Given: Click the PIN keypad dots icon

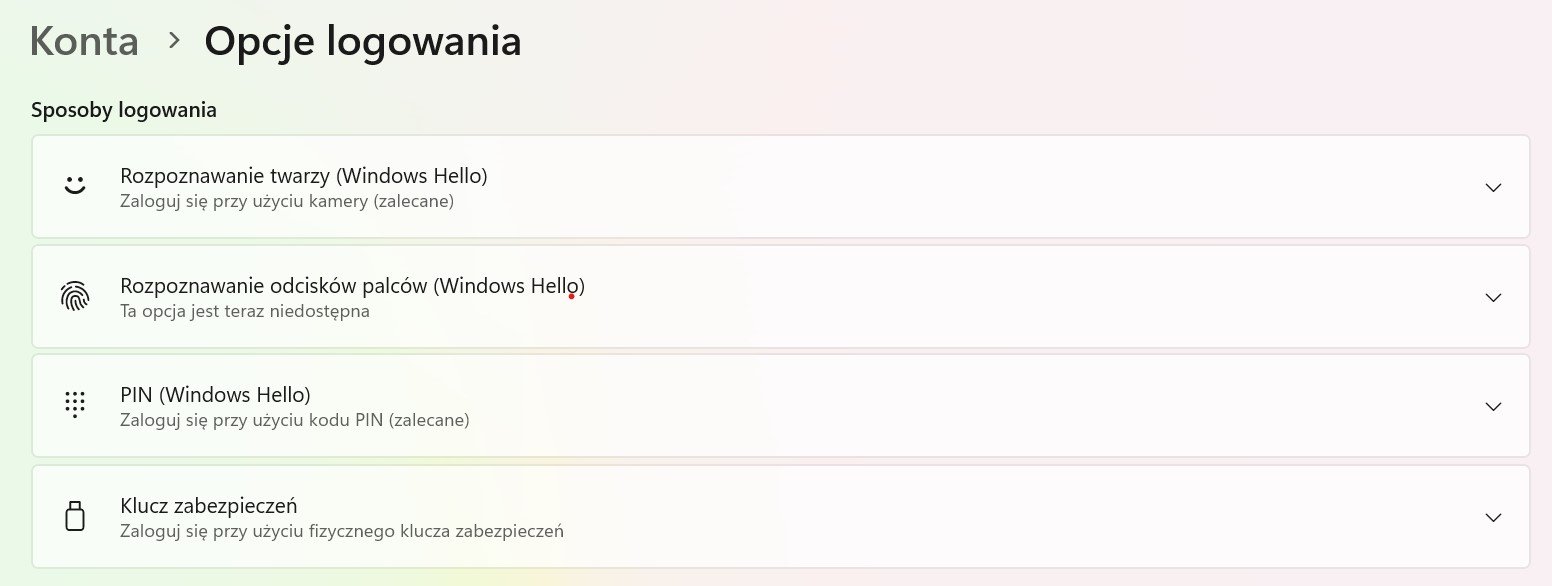Looking at the screenshot, I should click(x=75, y=404).
